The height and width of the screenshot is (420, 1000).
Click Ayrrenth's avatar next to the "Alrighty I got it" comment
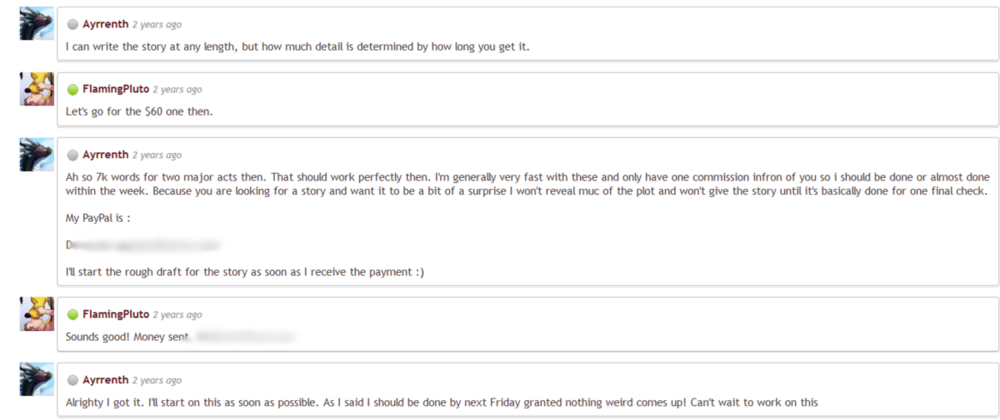click(36, 380)
